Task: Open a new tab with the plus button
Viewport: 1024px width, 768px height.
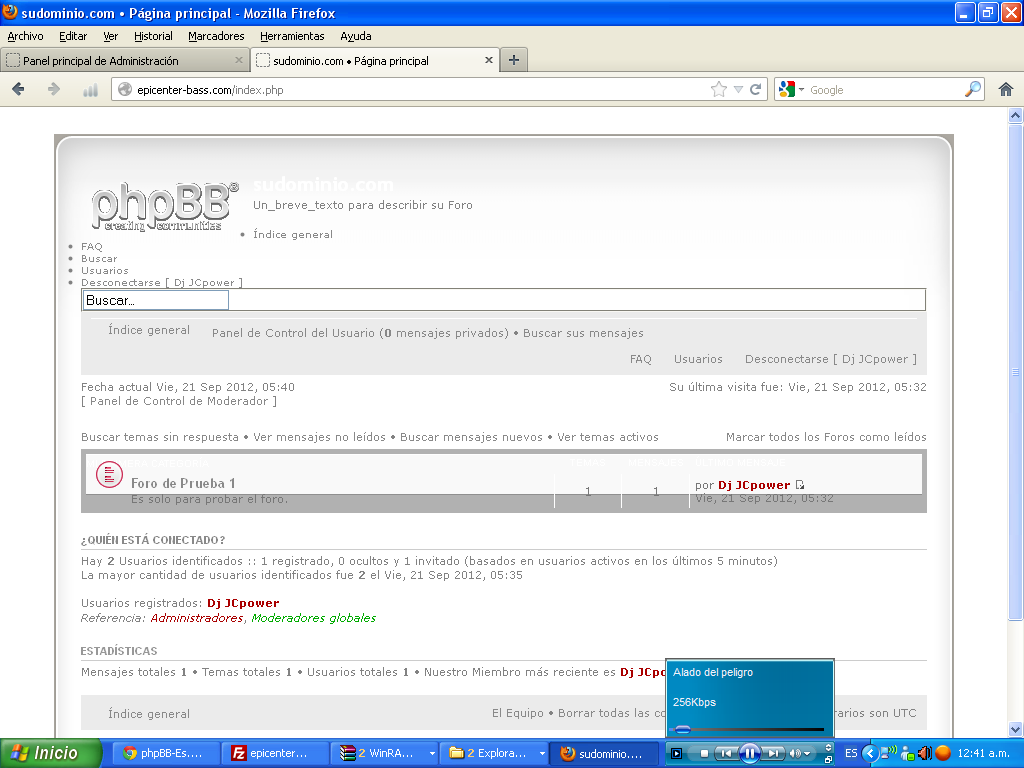Action: 513,60
